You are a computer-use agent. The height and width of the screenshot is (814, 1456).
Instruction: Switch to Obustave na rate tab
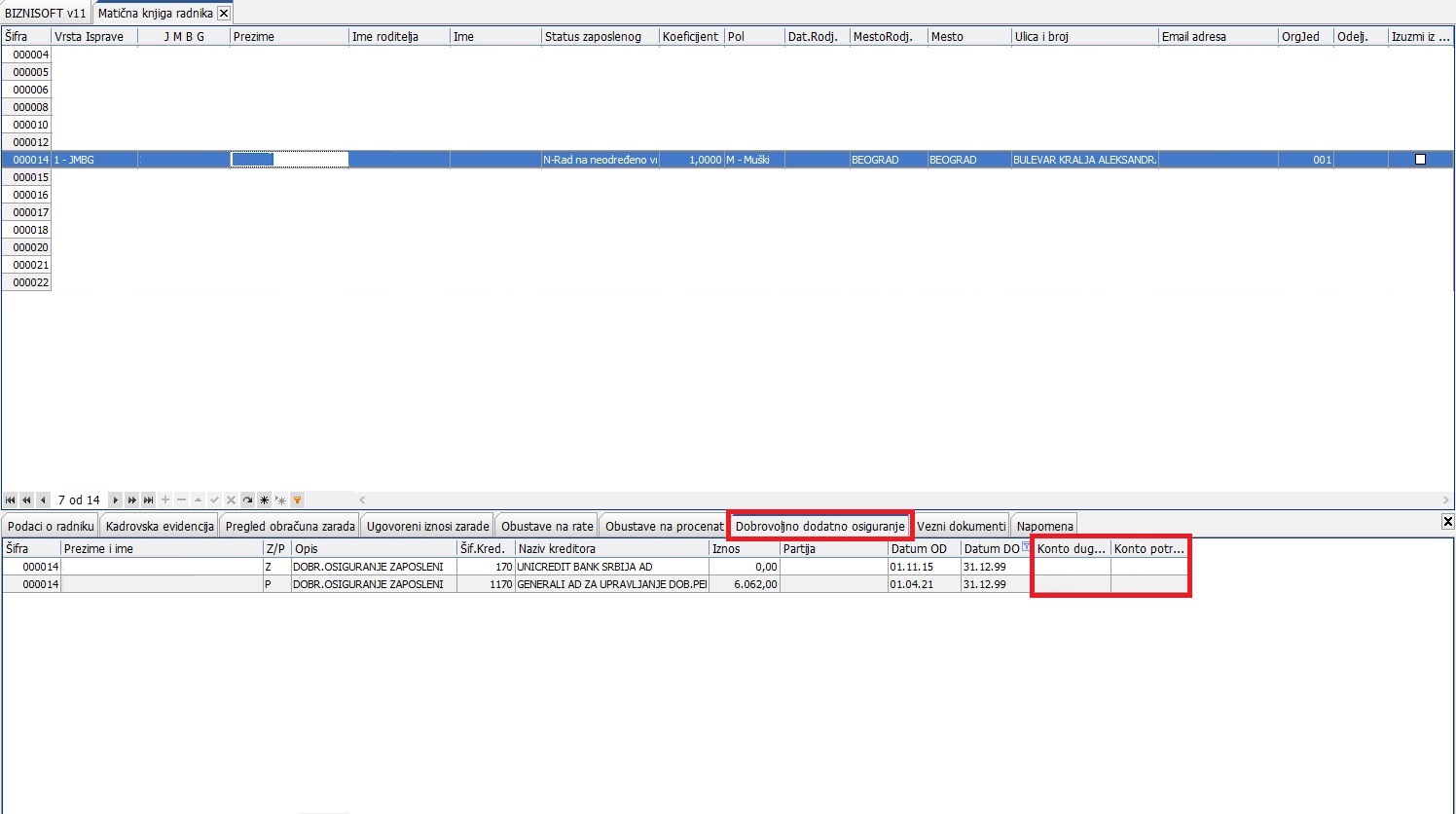(x=546, y=526)
